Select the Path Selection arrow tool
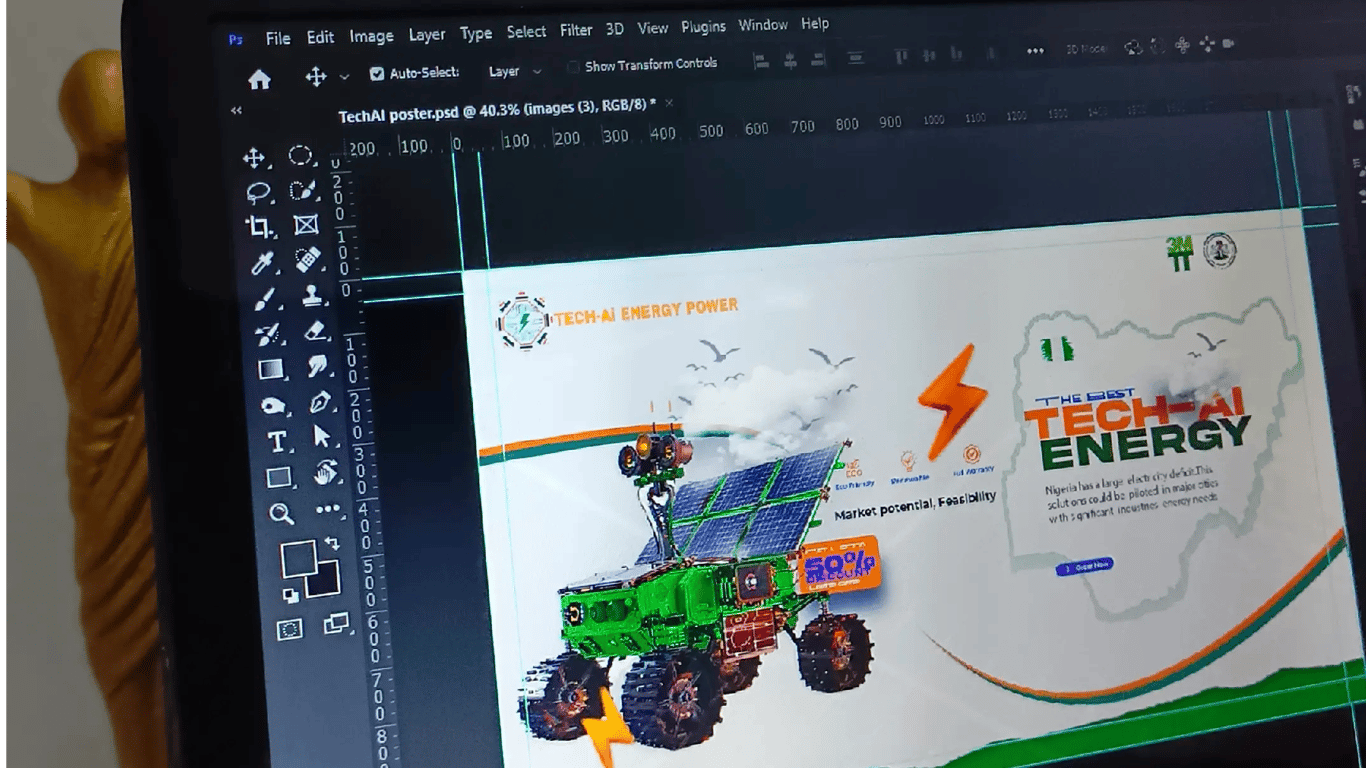This screenshot has width=1366, height=768. [x=323, y=437]
